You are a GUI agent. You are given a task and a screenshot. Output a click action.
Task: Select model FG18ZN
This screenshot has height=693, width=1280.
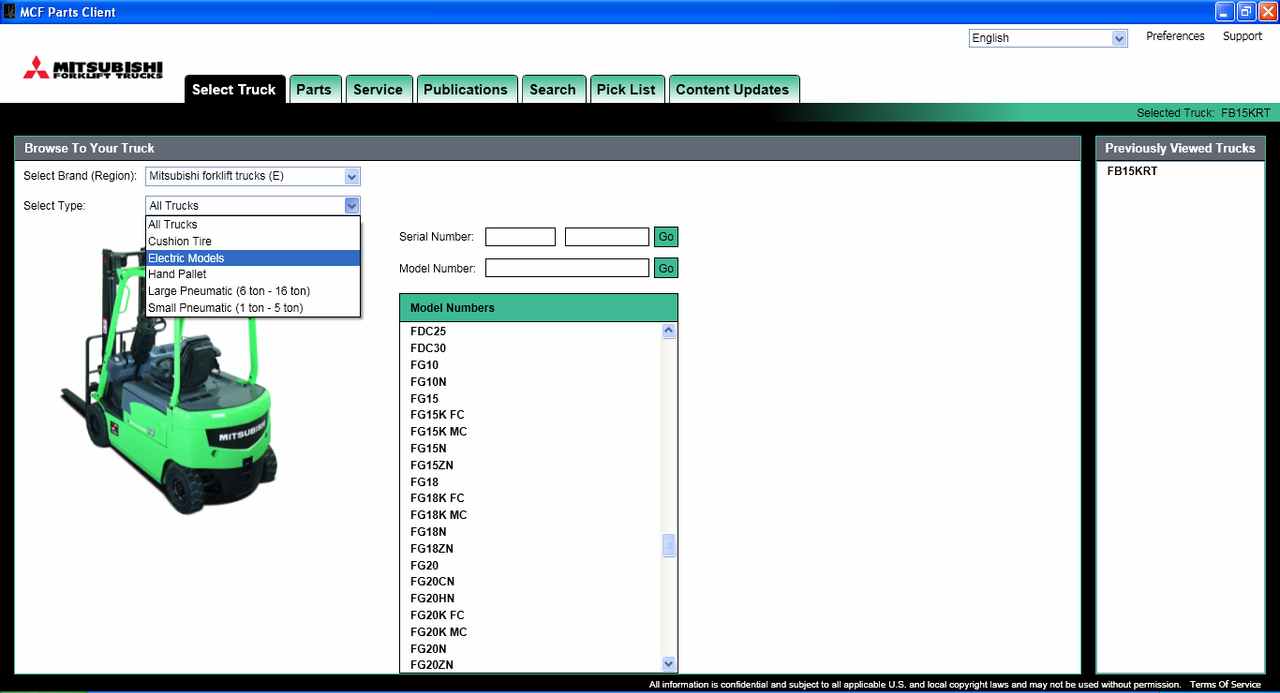click(432, 549)
